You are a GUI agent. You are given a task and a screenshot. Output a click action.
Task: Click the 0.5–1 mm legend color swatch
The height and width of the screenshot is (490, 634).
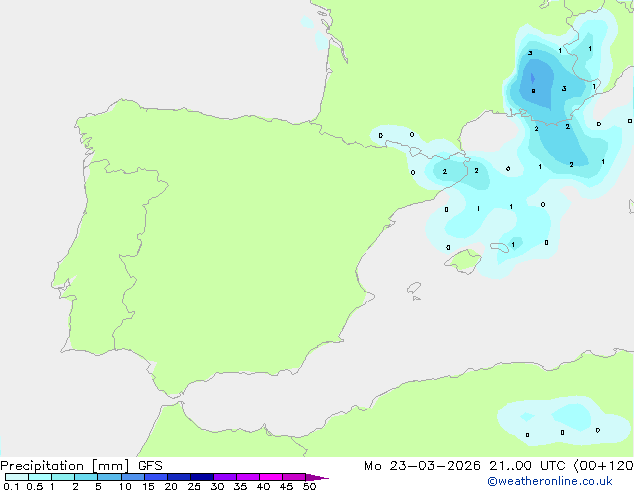coord(40,477)
